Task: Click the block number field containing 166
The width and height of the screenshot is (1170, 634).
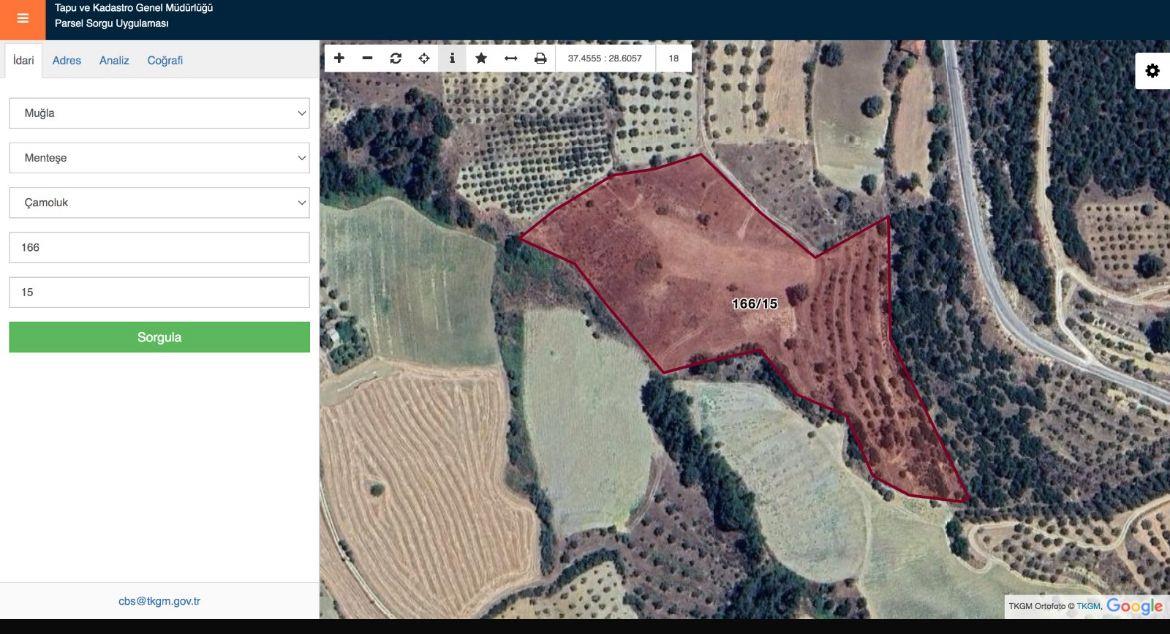Action: pyautogui.click(x=159, y=247)
